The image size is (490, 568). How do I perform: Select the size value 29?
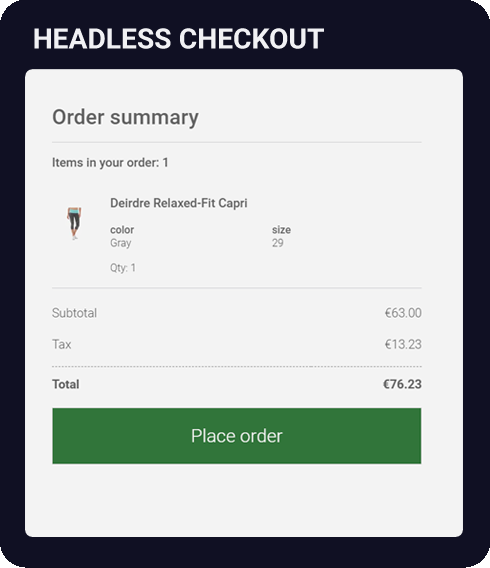coord(278,243)
